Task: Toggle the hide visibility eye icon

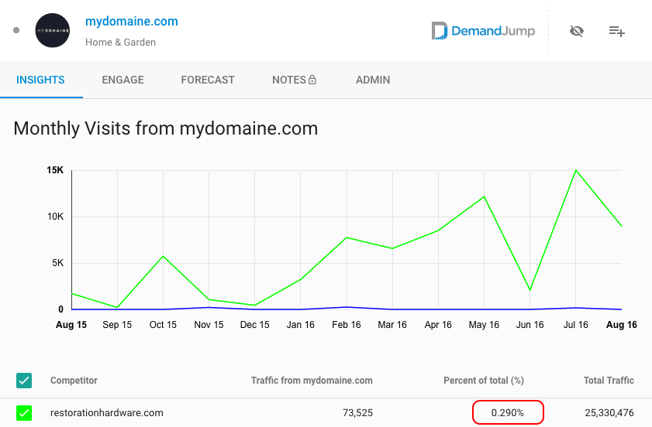Action: (x=576, y=31)
